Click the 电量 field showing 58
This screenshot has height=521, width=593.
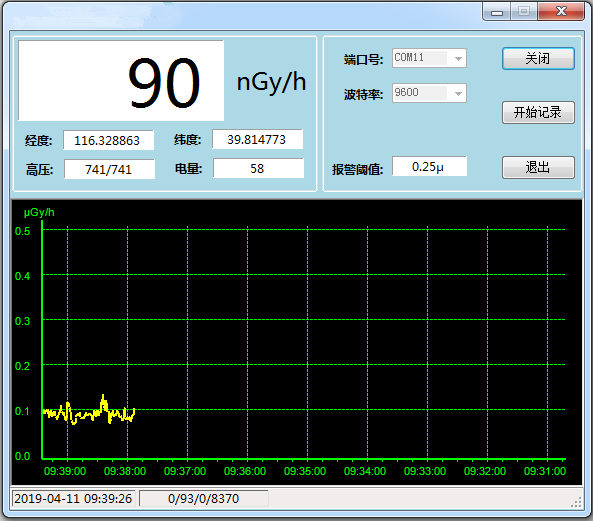[x=258, y=168]
